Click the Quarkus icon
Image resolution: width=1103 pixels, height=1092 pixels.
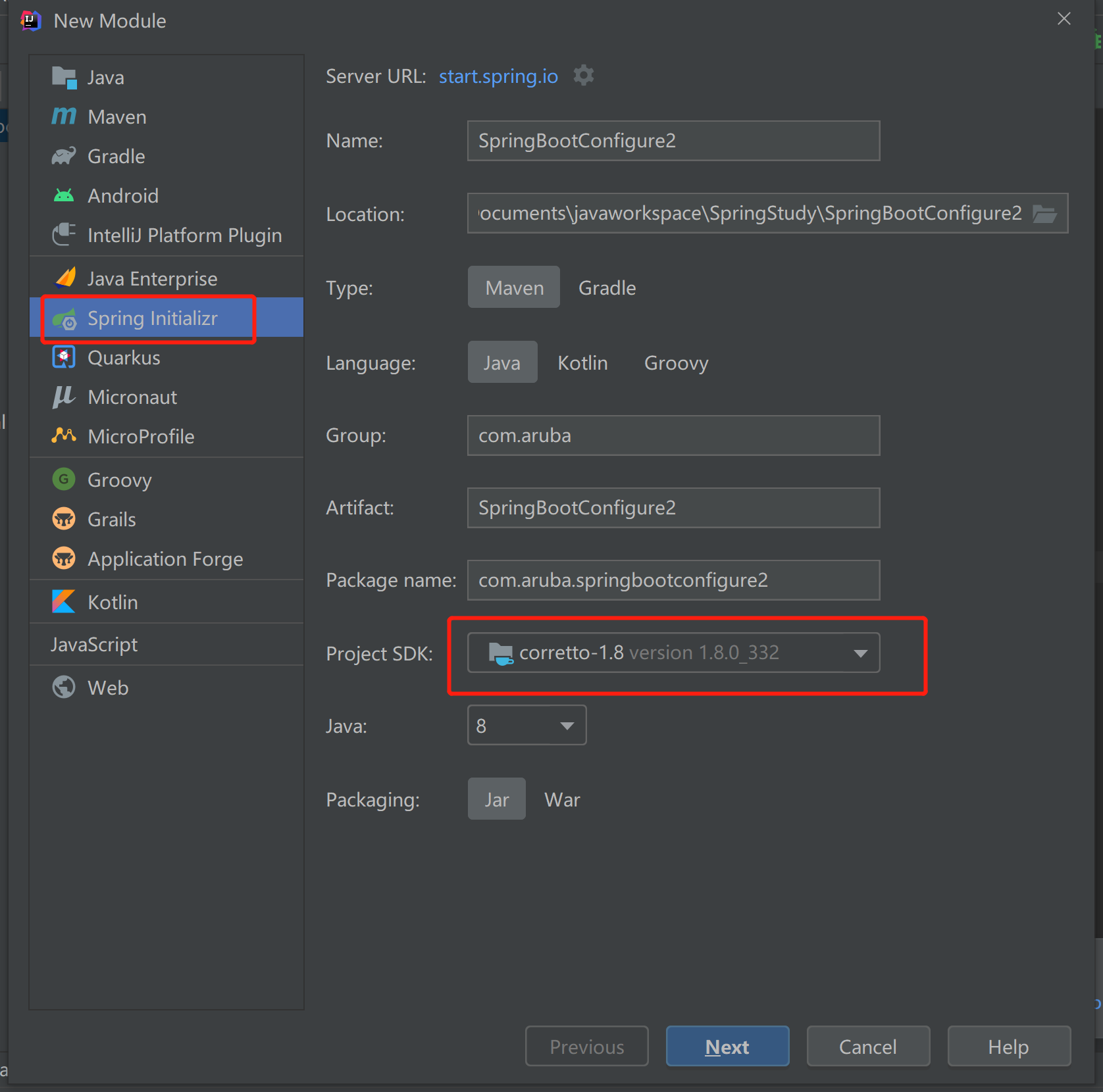pos(64,357)
